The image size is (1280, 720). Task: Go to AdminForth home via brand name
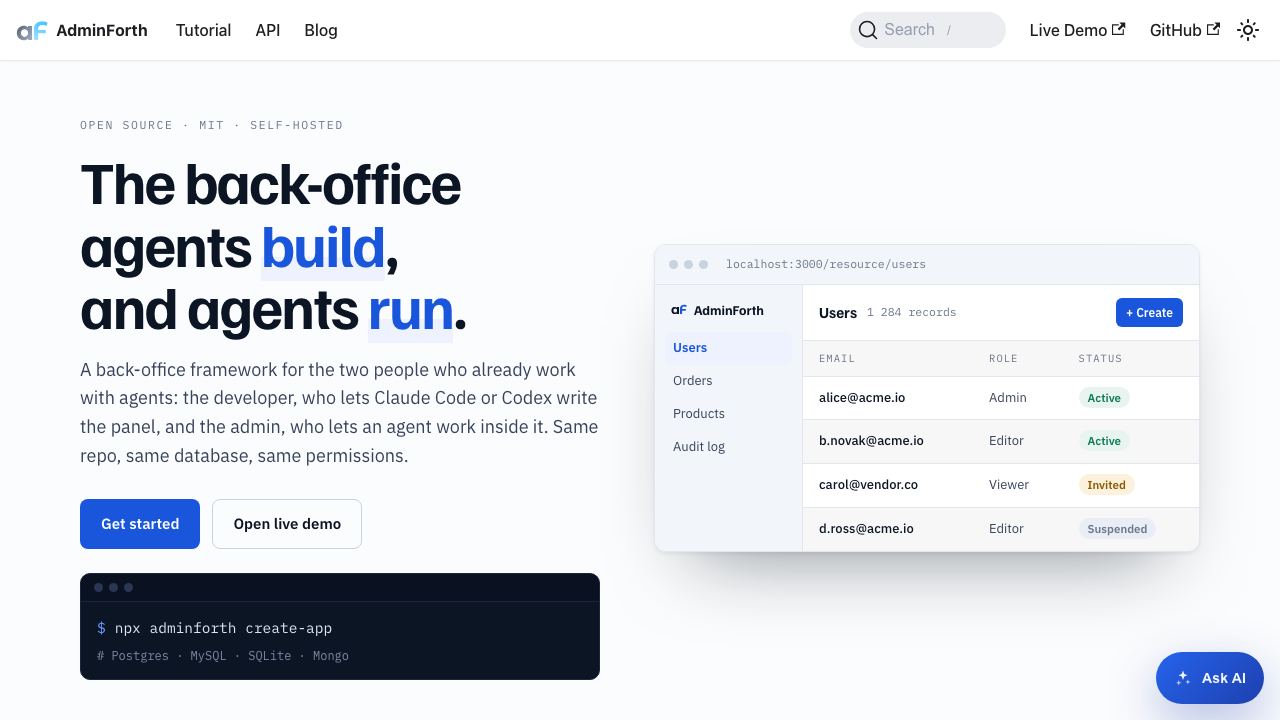click(102, 30)
